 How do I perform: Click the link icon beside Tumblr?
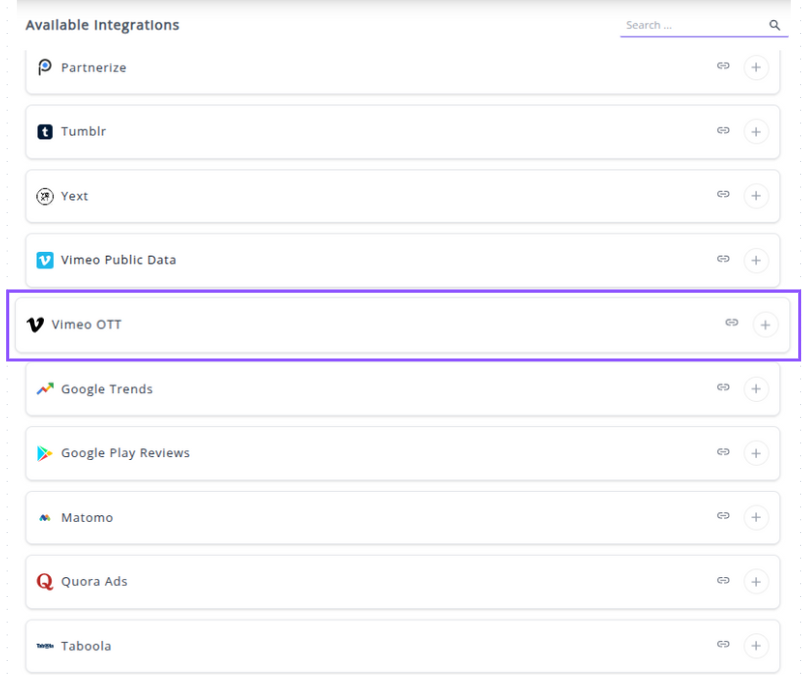click(723, 131)
